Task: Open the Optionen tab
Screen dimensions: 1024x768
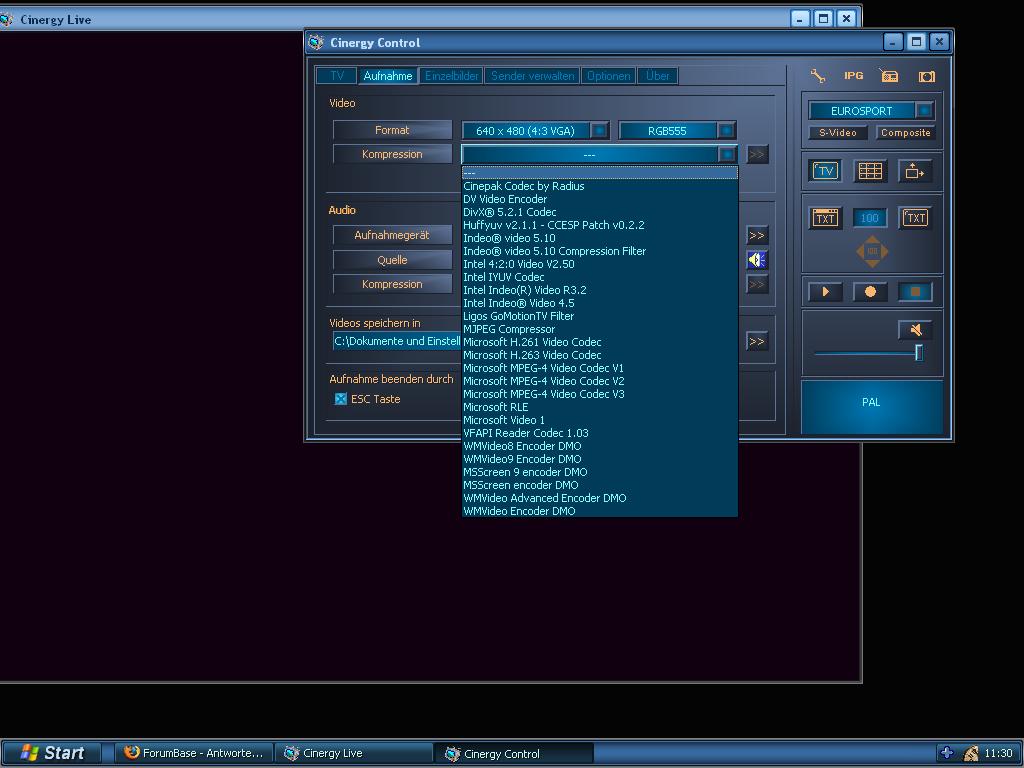Action: [x=608, y=76]
